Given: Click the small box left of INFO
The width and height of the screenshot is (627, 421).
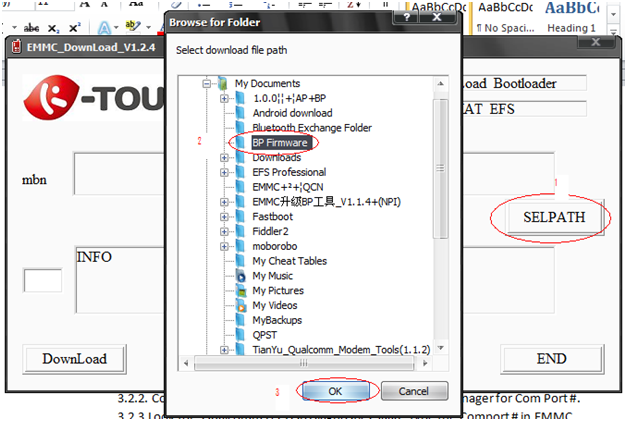Looking at the screenshot, I should [43, 280].
